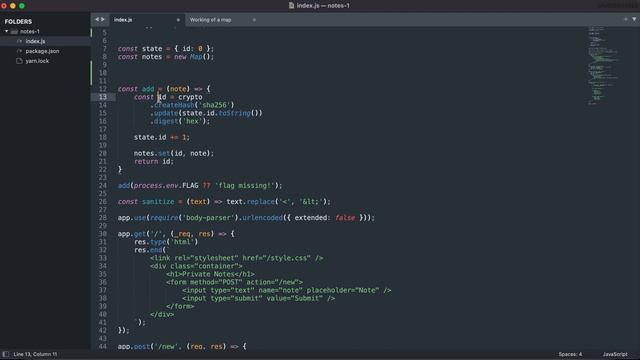This screenshot has height=360, width=640.
Task: Open the tab list dropdown arrow
Action: click(634, 19)
